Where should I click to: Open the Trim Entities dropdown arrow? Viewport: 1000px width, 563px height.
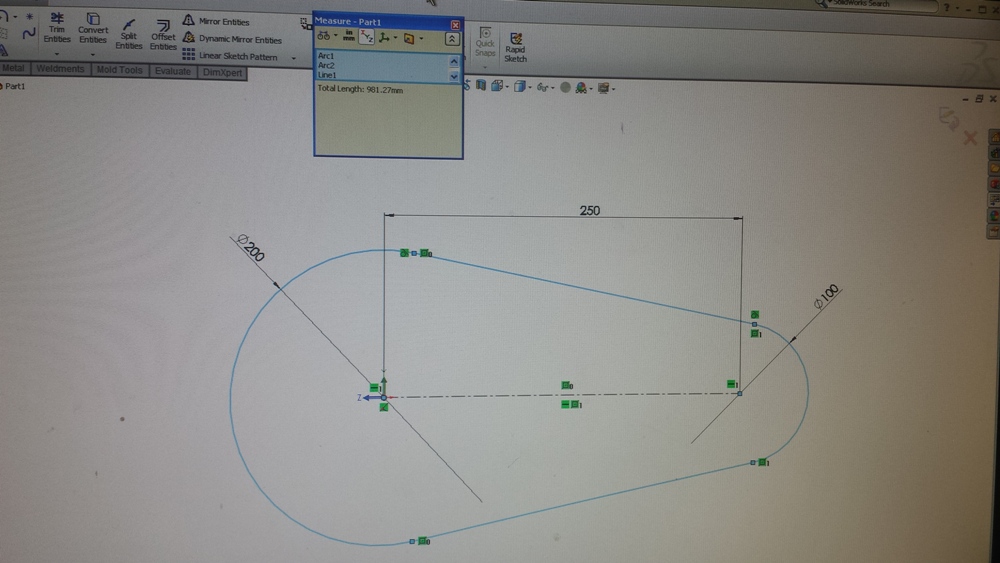pyautogui.click(x=57, y=54)
